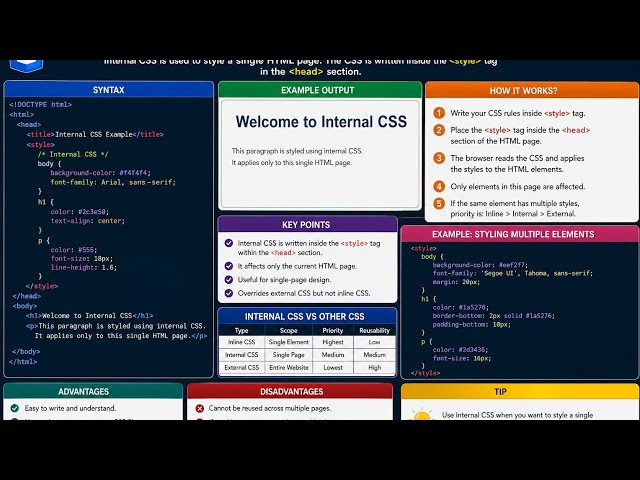This screenshot has width=640, height=480.
Task: Click the orange number 2 circle icon
Action: pyautogui.click(x=439, y=130)
